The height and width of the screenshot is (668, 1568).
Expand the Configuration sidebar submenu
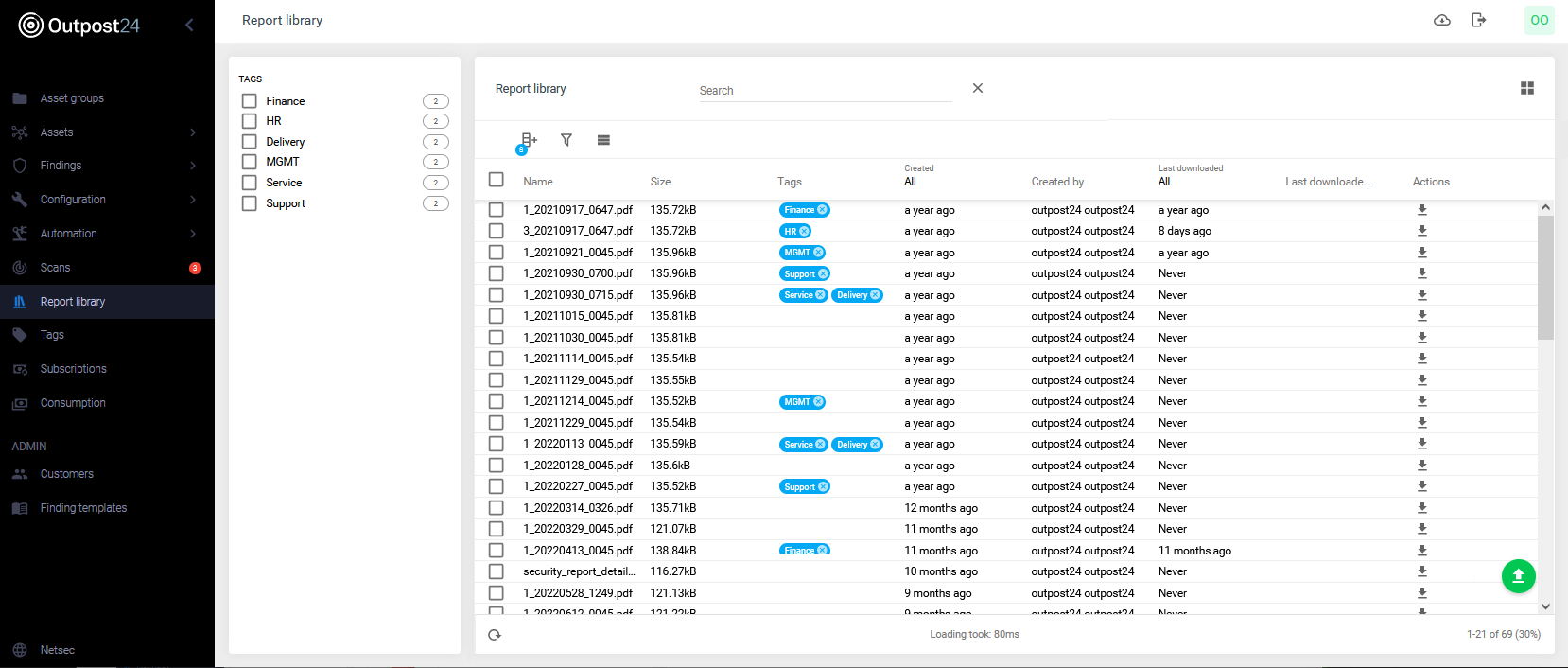[193, 200]
